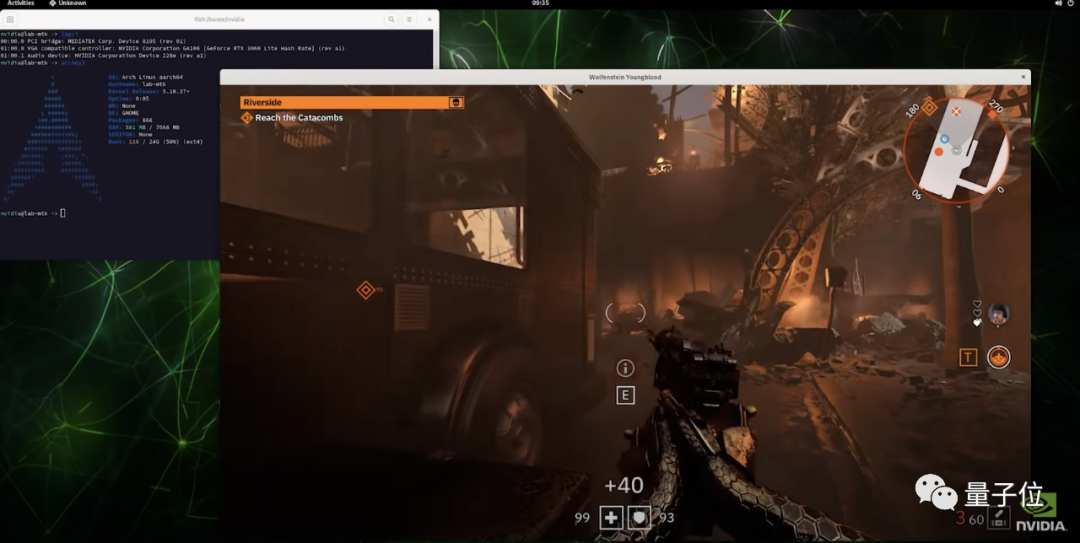
Task: Click the Kernel Release 5.10.37+ line
Action: click(x=149, y=92)
